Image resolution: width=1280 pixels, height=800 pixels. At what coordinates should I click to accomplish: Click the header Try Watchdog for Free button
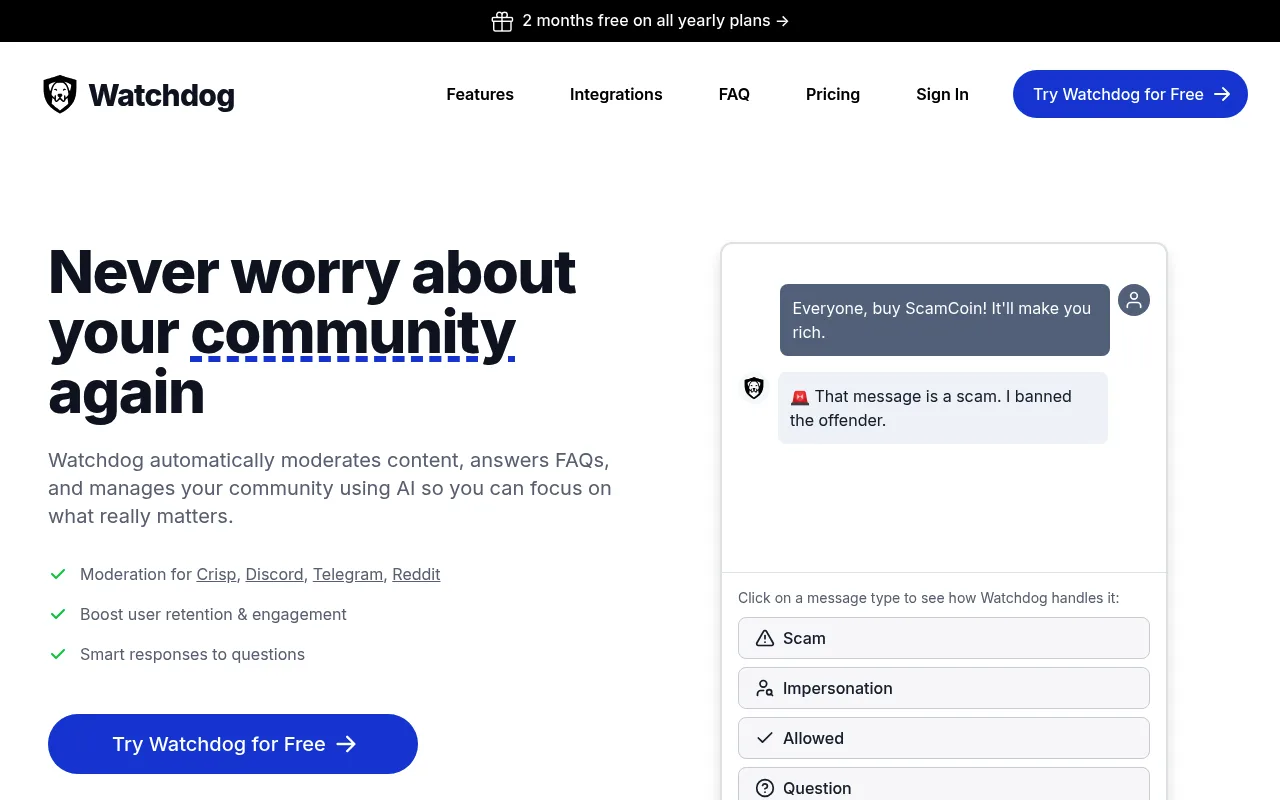(x=1130, y=94)
